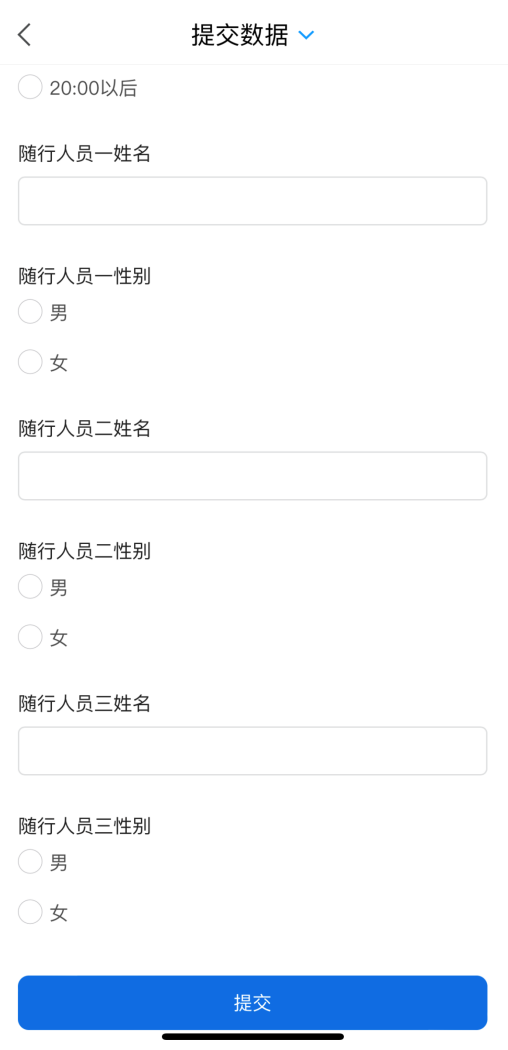Expand the blue chevron beside 提交数据
This screenshot has width=508, height=1050.
(x=306, y=35)
